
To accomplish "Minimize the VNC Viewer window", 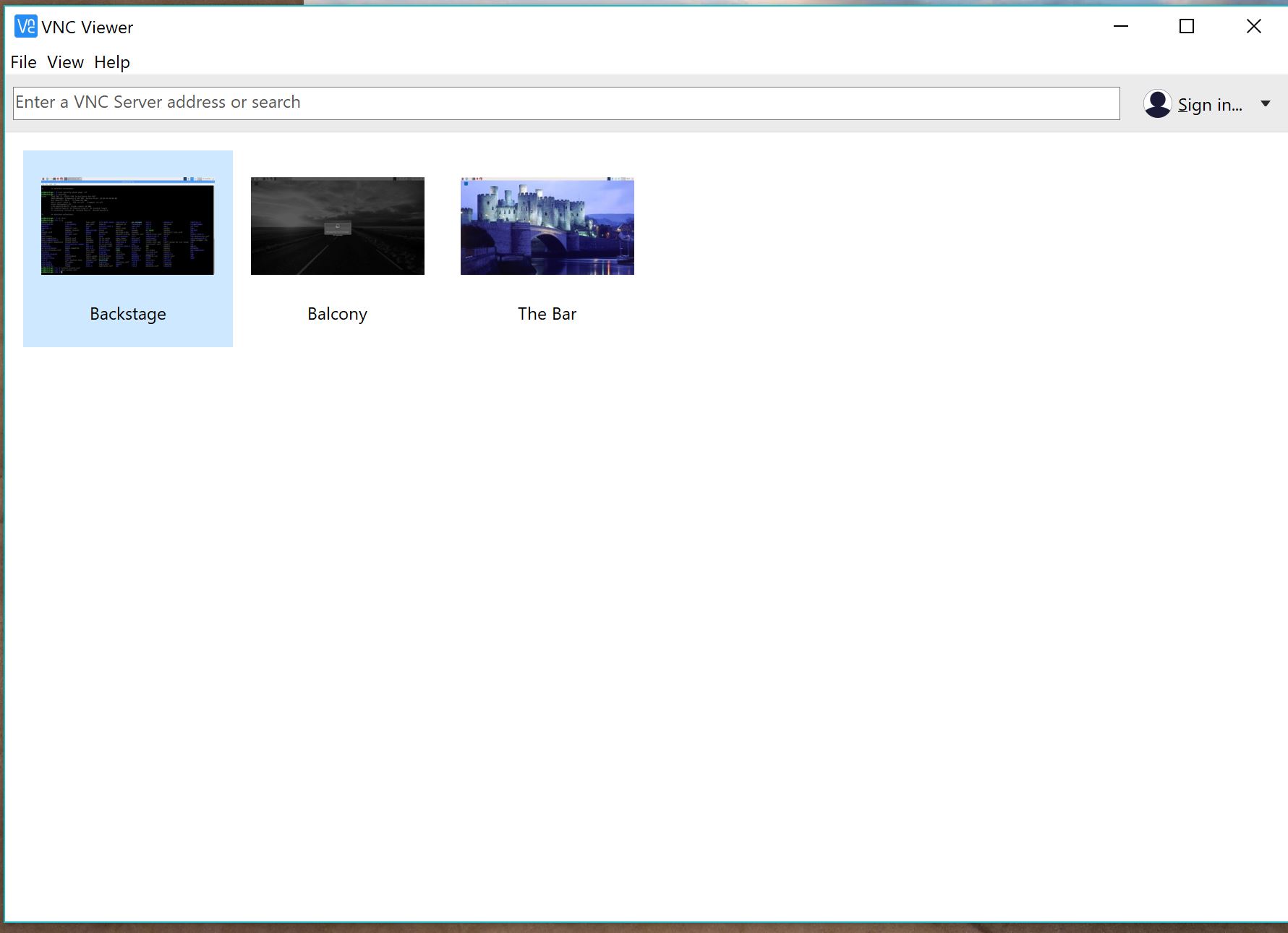I will (x=1121, y=27).
